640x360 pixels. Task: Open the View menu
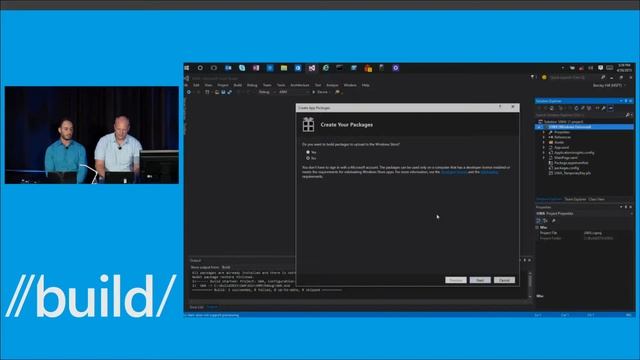click(209, 85)
